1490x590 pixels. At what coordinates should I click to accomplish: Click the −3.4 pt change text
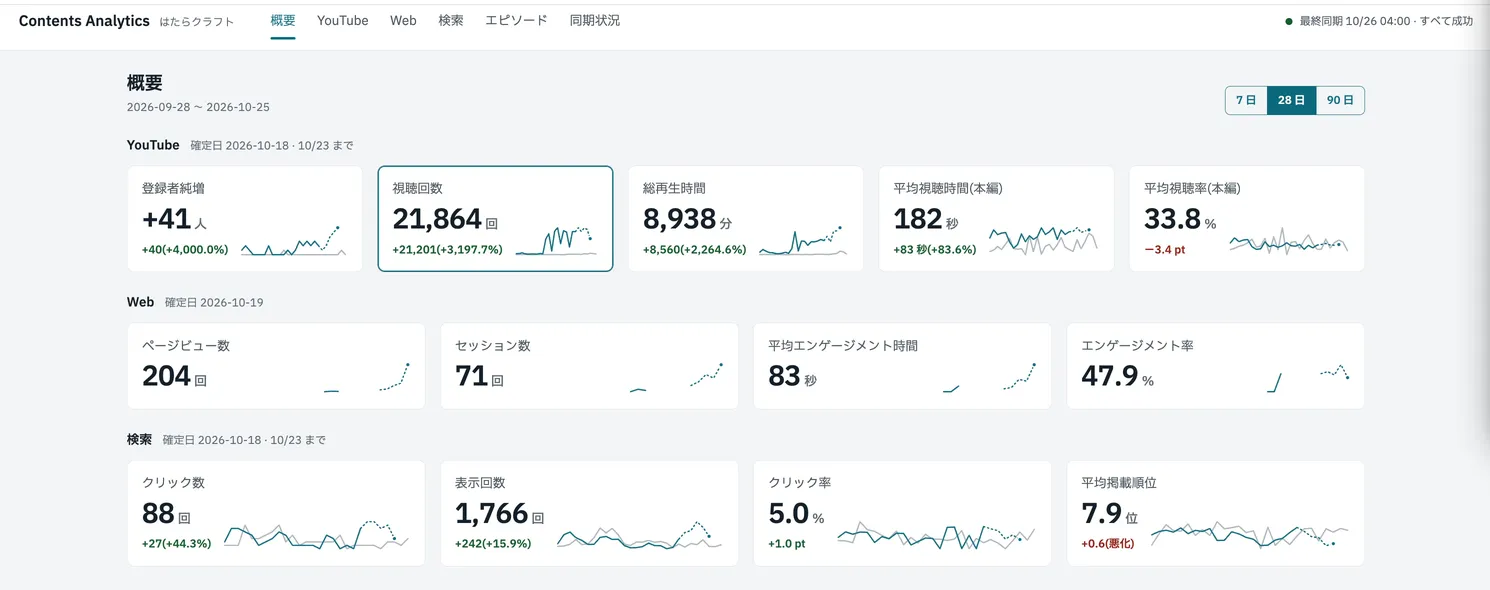[1165, 250]
